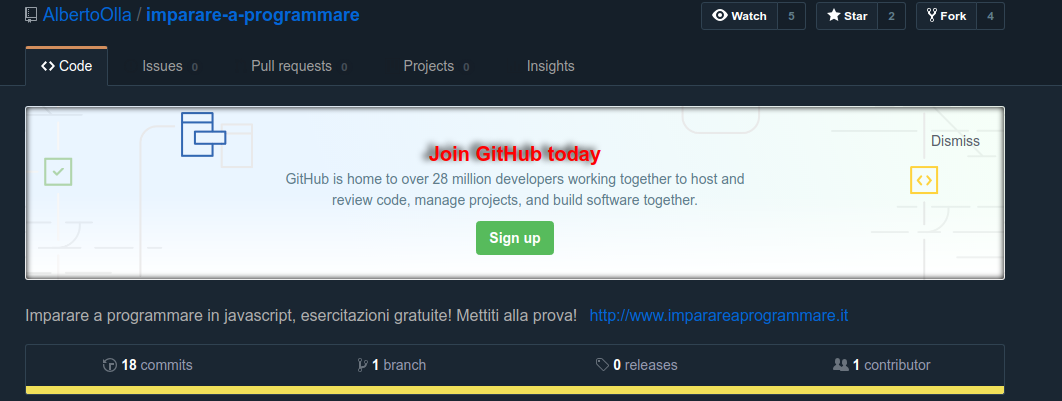The image size is (1062, 401).
Task: Click the git branch icon
Action: (362, 365)
